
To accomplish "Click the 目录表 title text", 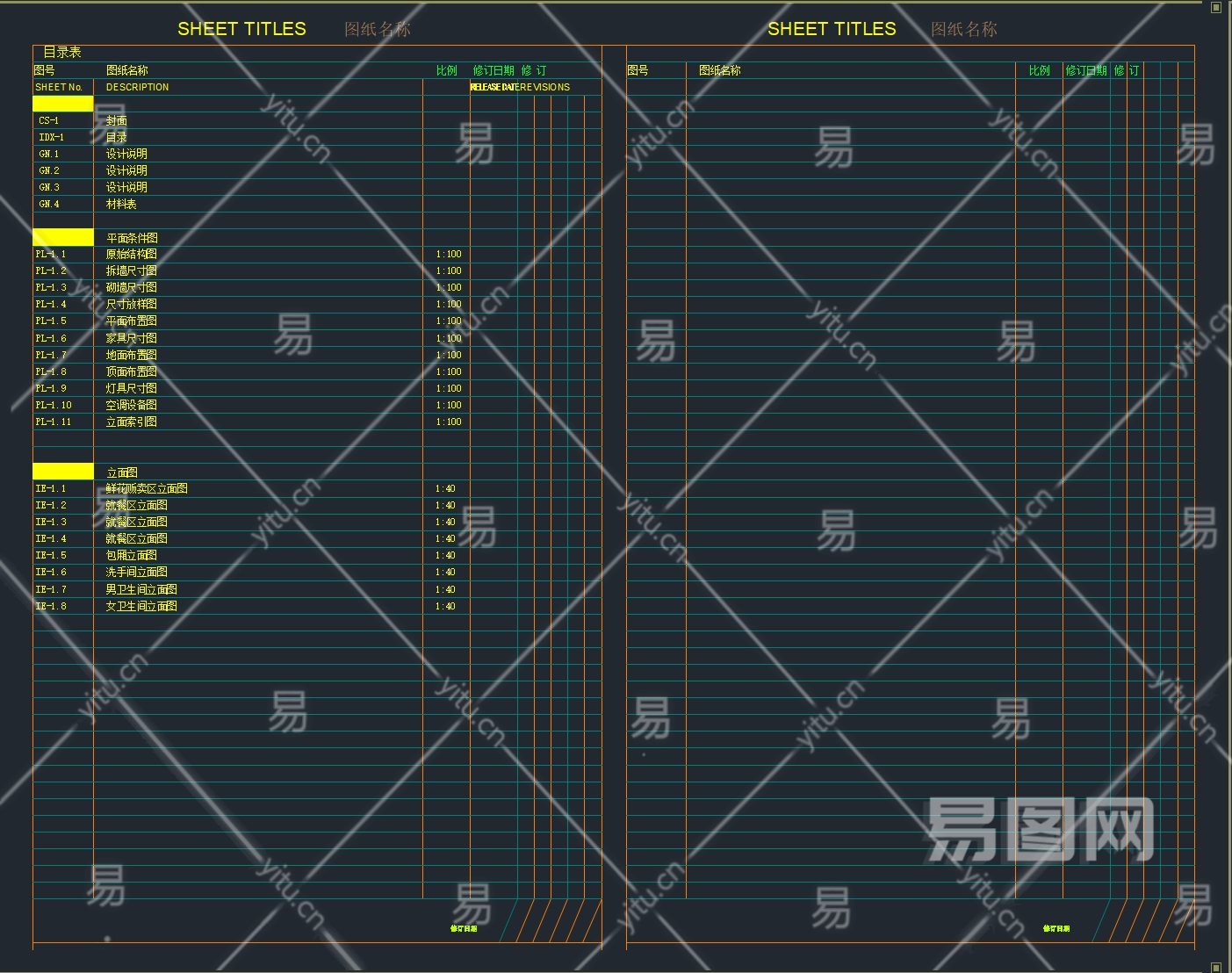I will (x=62, y=53).
